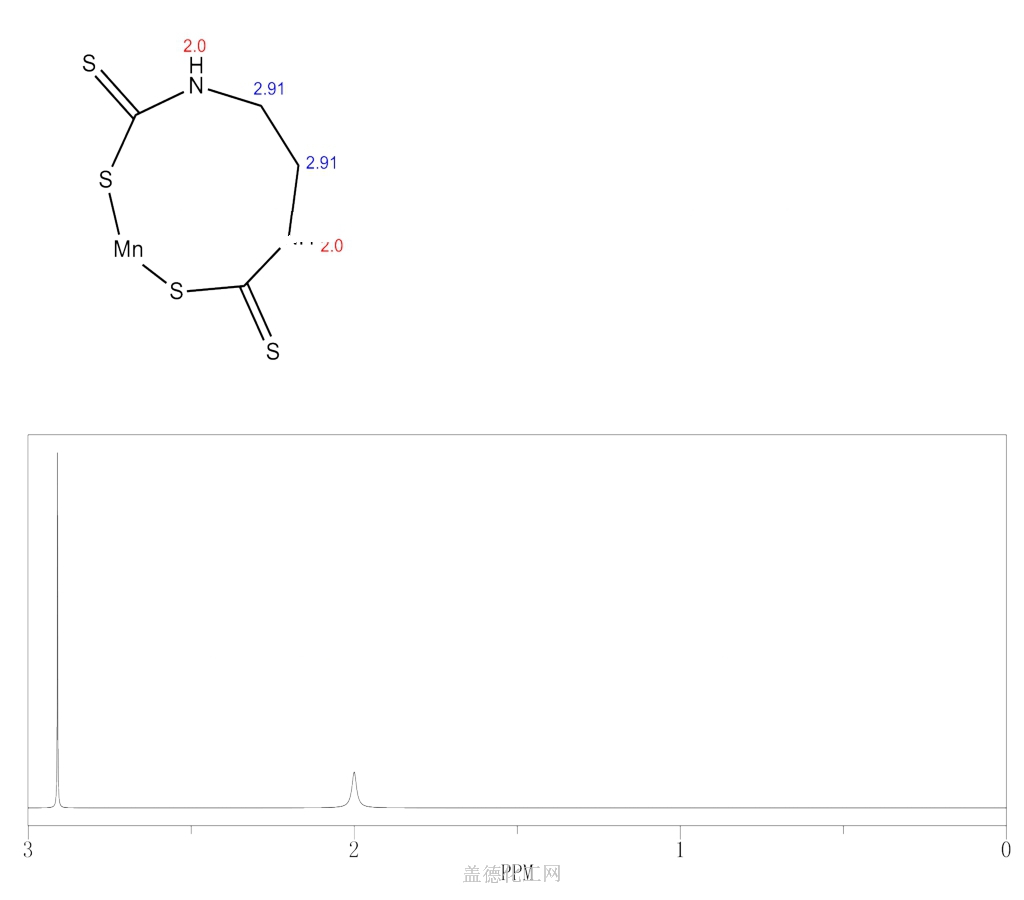Click the lower blue 2.91 shift label
This screenshot has width=1024, height=900.
pos(321,163)
